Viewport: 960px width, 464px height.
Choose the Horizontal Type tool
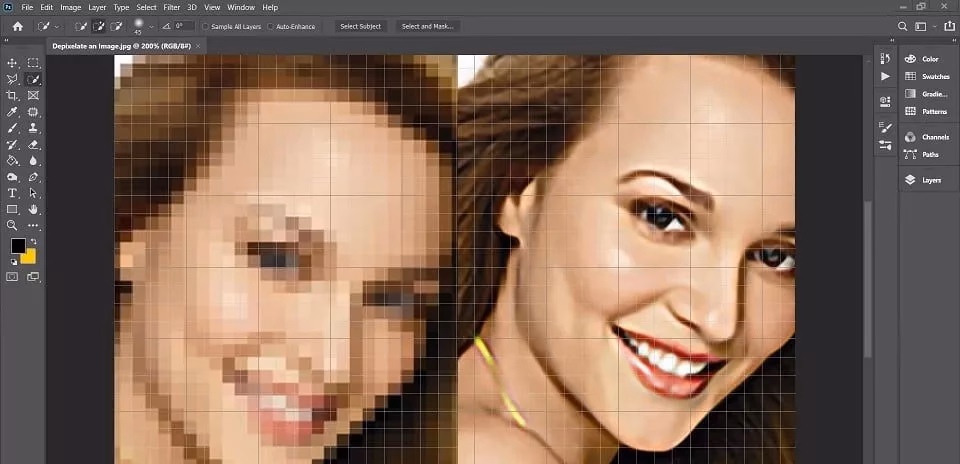click(12, 193)
